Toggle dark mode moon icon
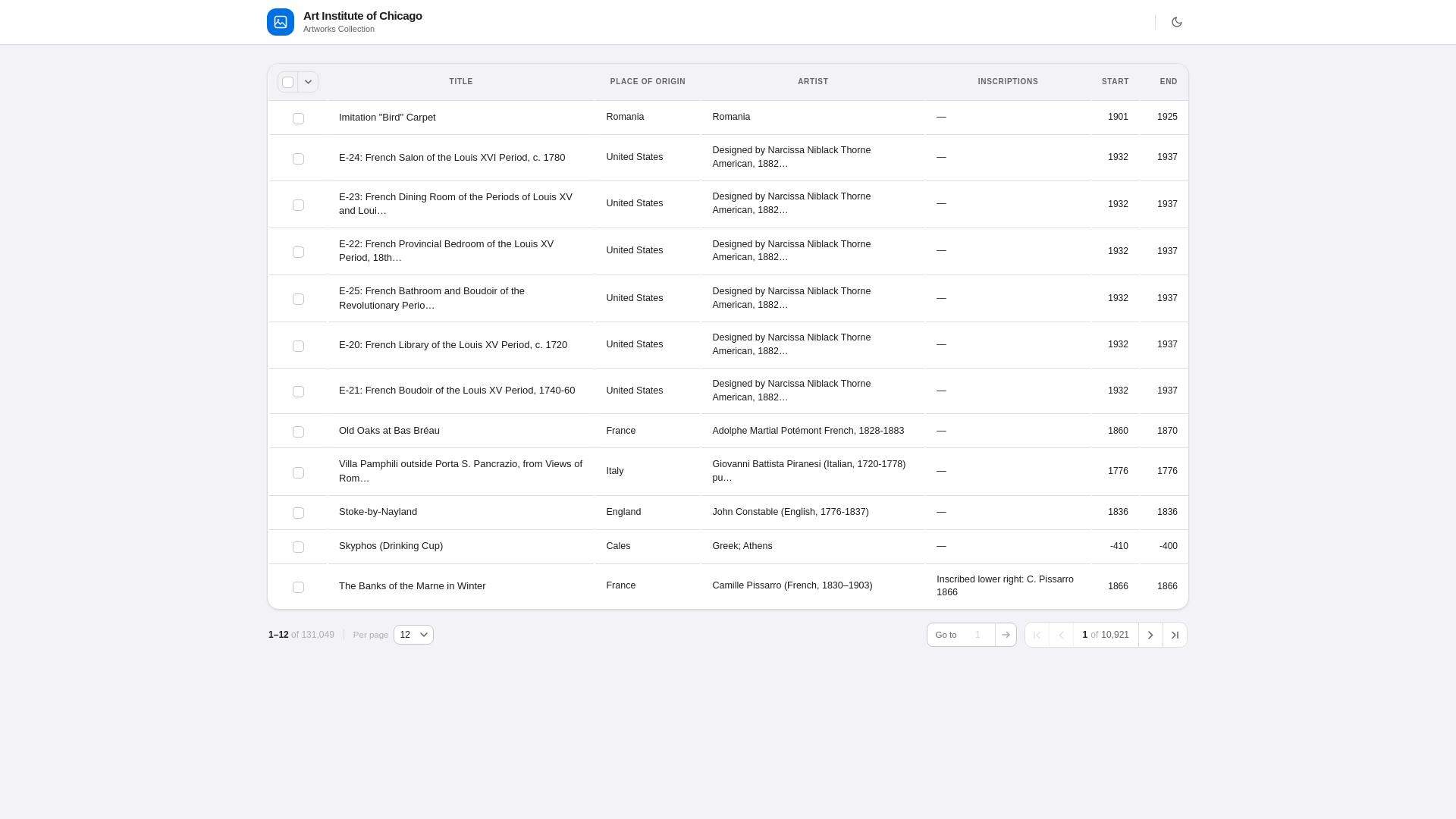 point(1176,22)
